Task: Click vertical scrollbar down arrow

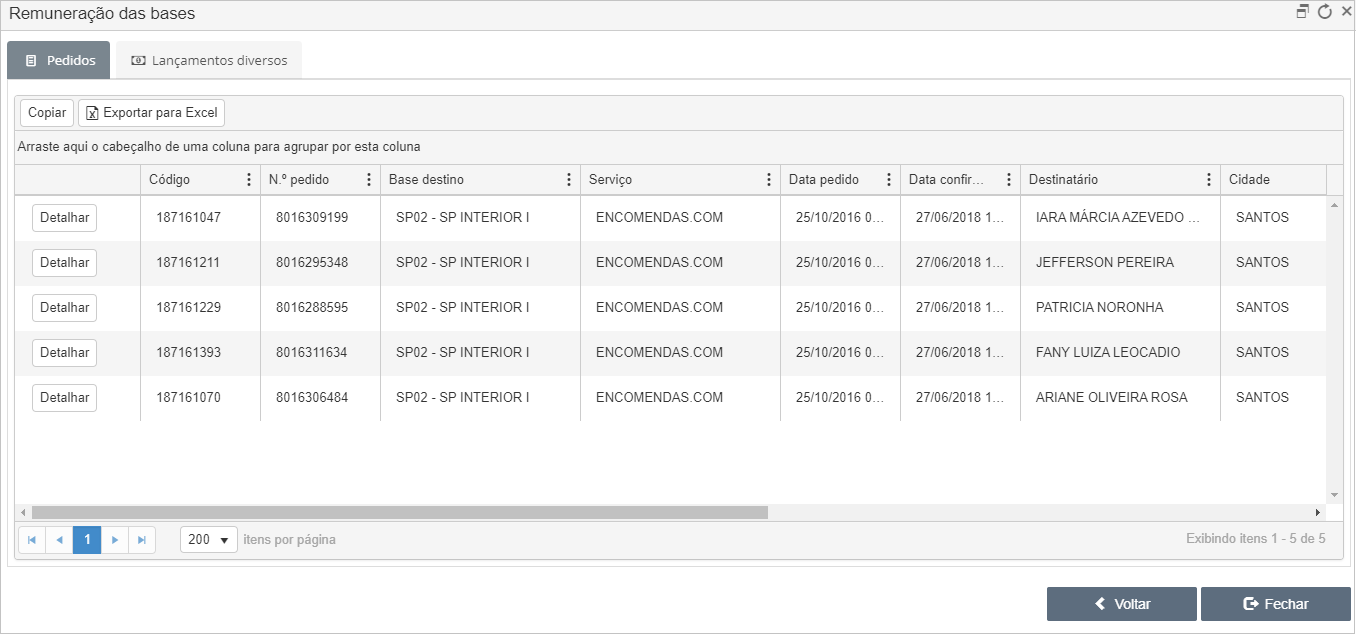Action: [1334, 495]
